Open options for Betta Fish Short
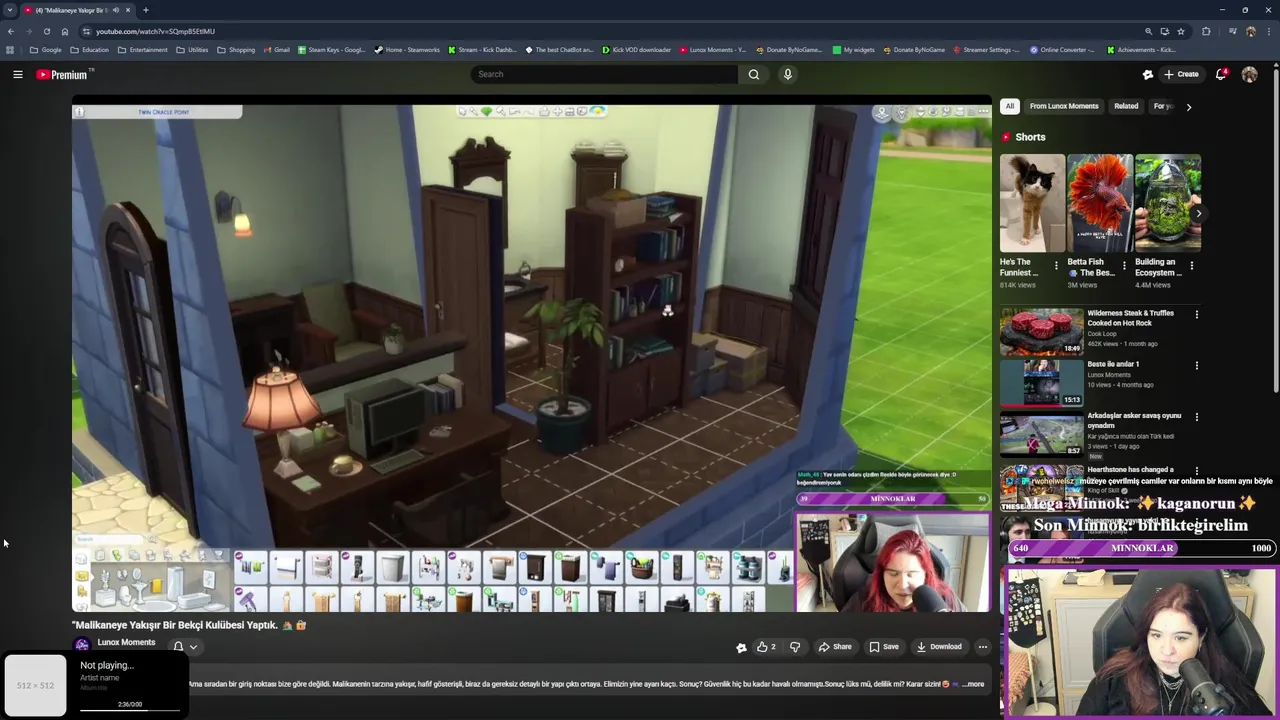This screenshot has height=720, width=1280. click(x=1124, y=266)
